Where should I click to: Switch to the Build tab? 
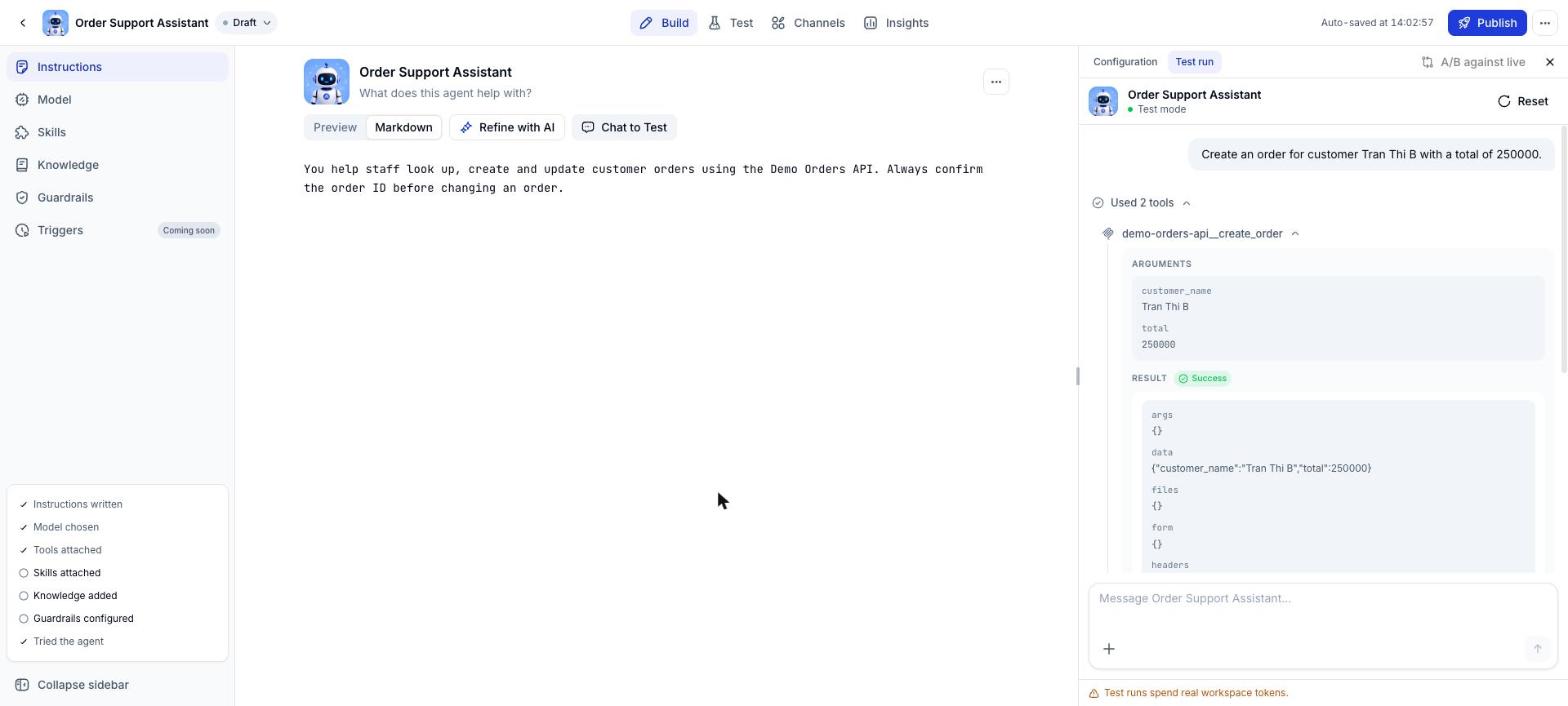tap(664, 23)
